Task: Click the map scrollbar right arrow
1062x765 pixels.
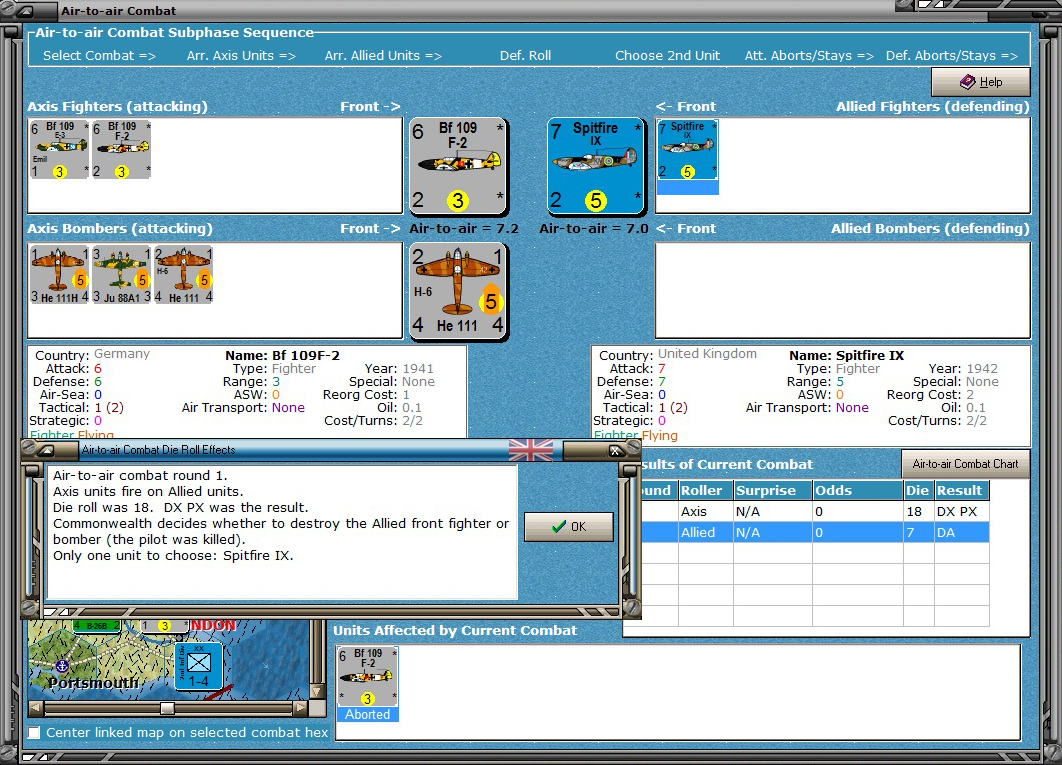Action: (x=301, y=708)
